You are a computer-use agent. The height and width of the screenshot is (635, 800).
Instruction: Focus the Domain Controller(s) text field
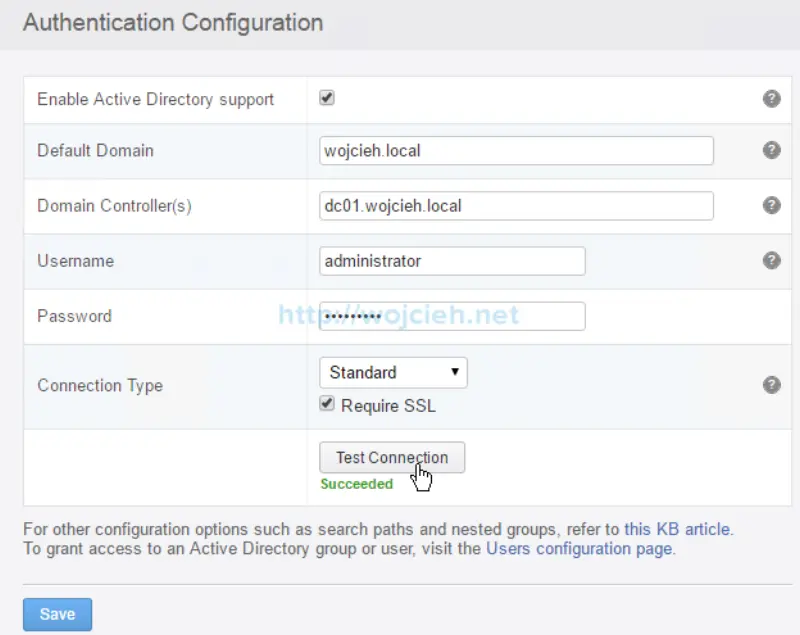tap(515, 205)
